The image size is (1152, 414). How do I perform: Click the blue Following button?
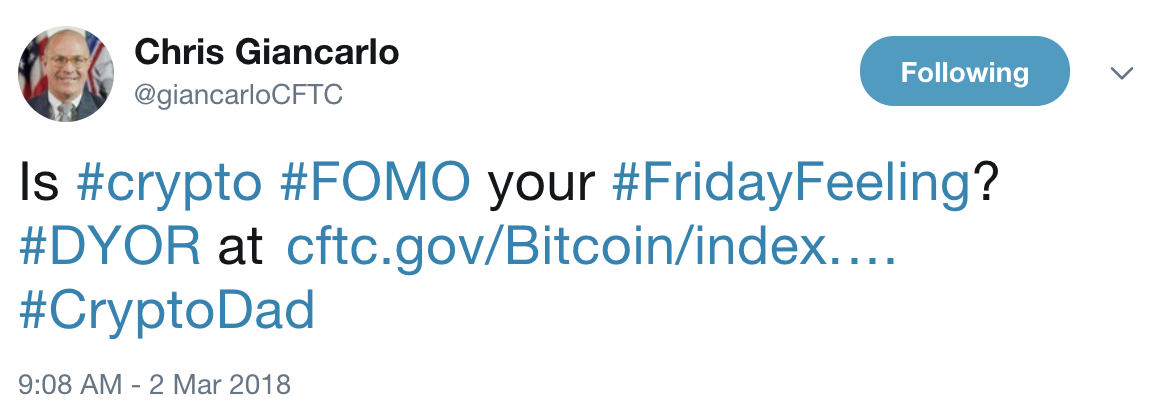tap(965, 71)
